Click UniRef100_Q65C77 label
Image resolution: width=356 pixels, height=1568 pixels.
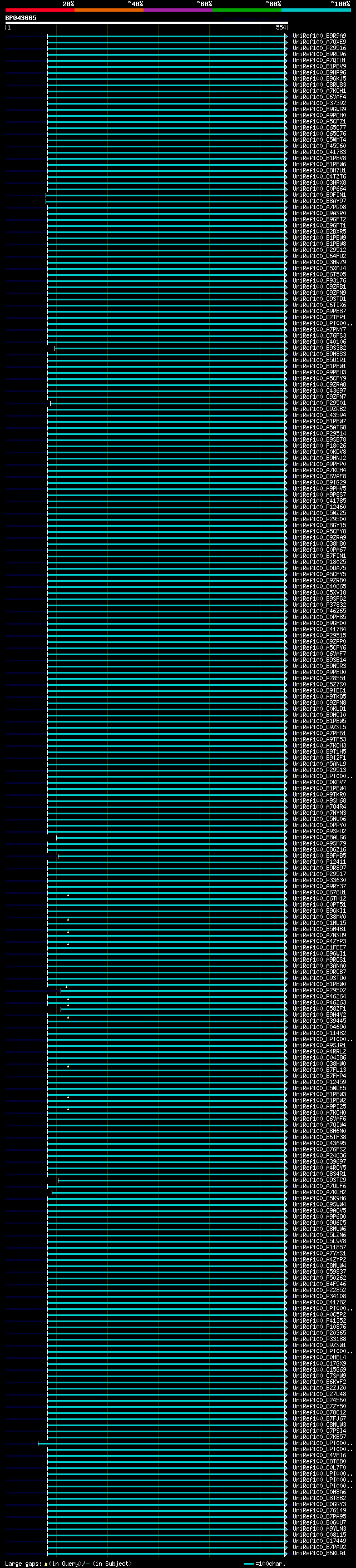tap(319, 128)
